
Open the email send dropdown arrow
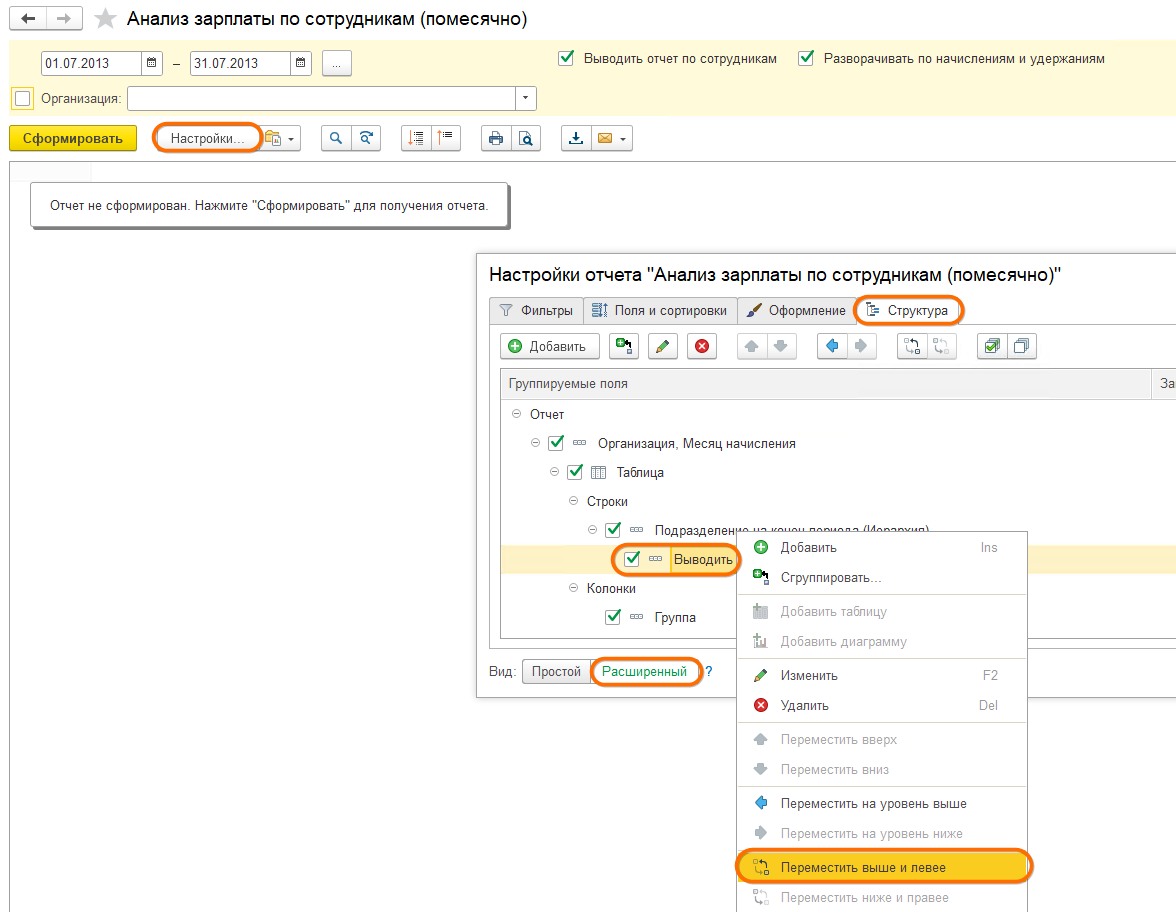click(624, 139)
